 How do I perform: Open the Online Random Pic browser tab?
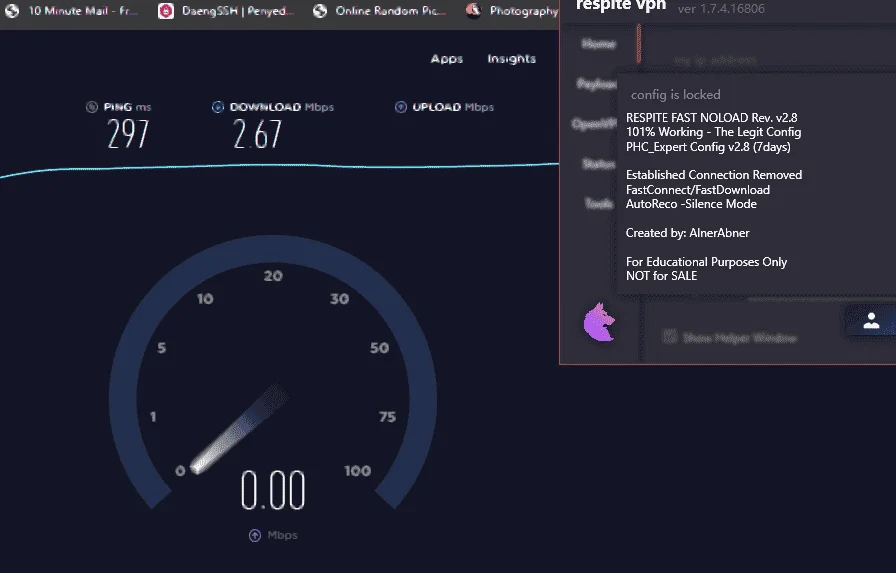click(x=380, y=11)
